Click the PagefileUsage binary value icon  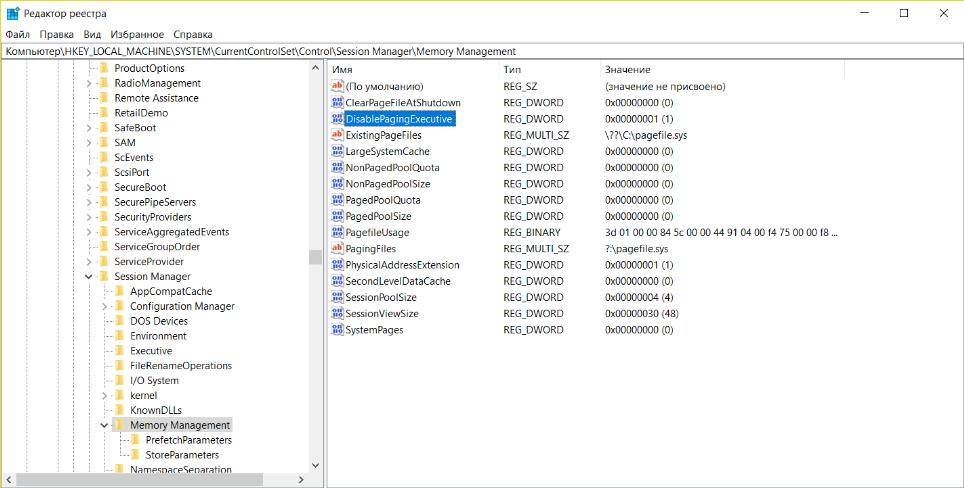337,232
